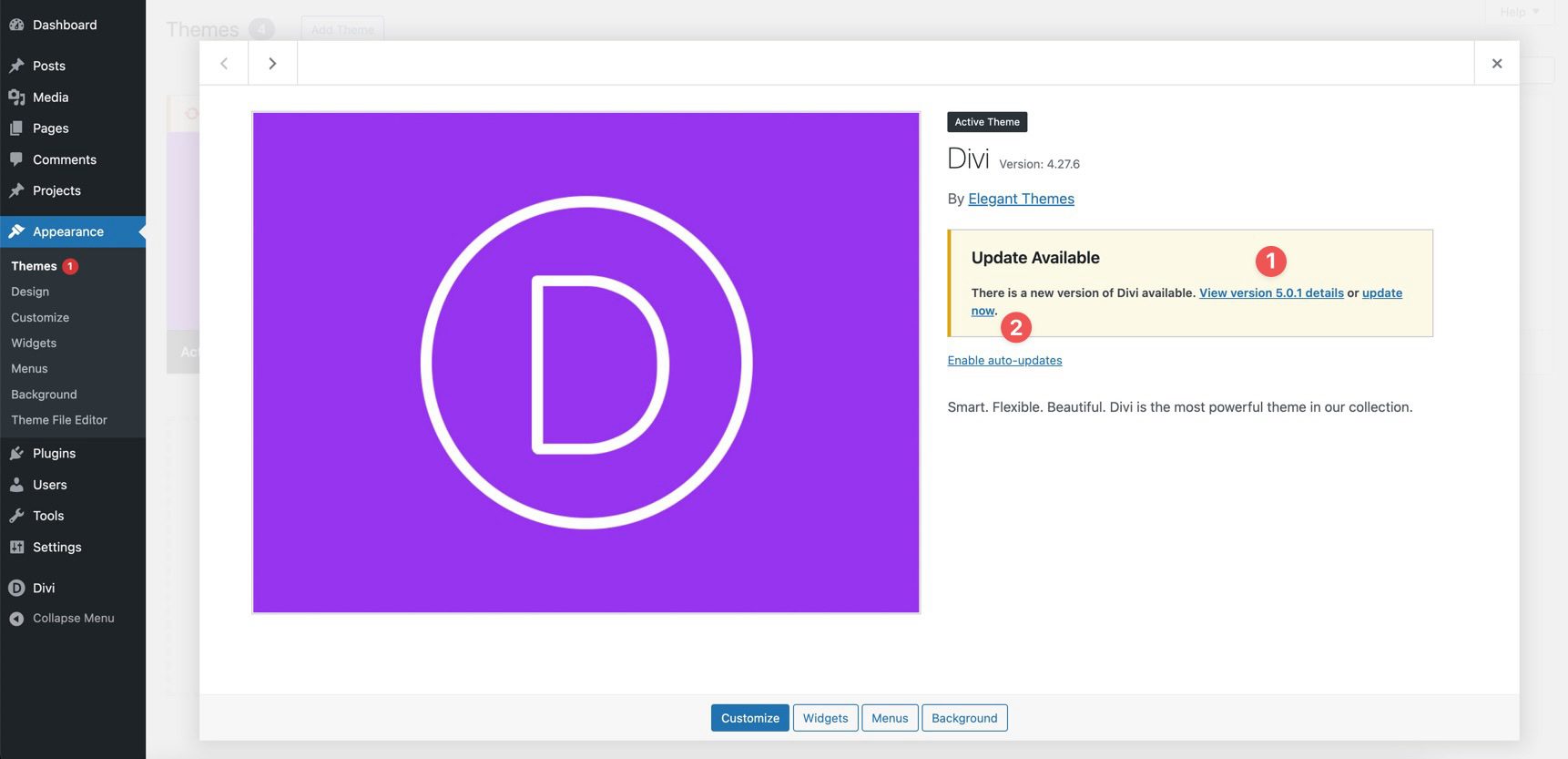Click the Widgets button in footer

pos(825,718)
